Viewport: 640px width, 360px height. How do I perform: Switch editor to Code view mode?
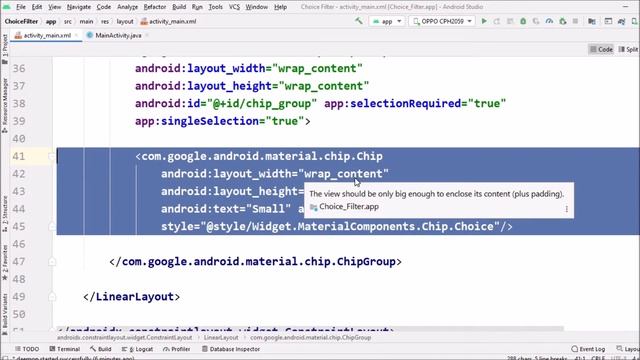[x=601, y=49]
